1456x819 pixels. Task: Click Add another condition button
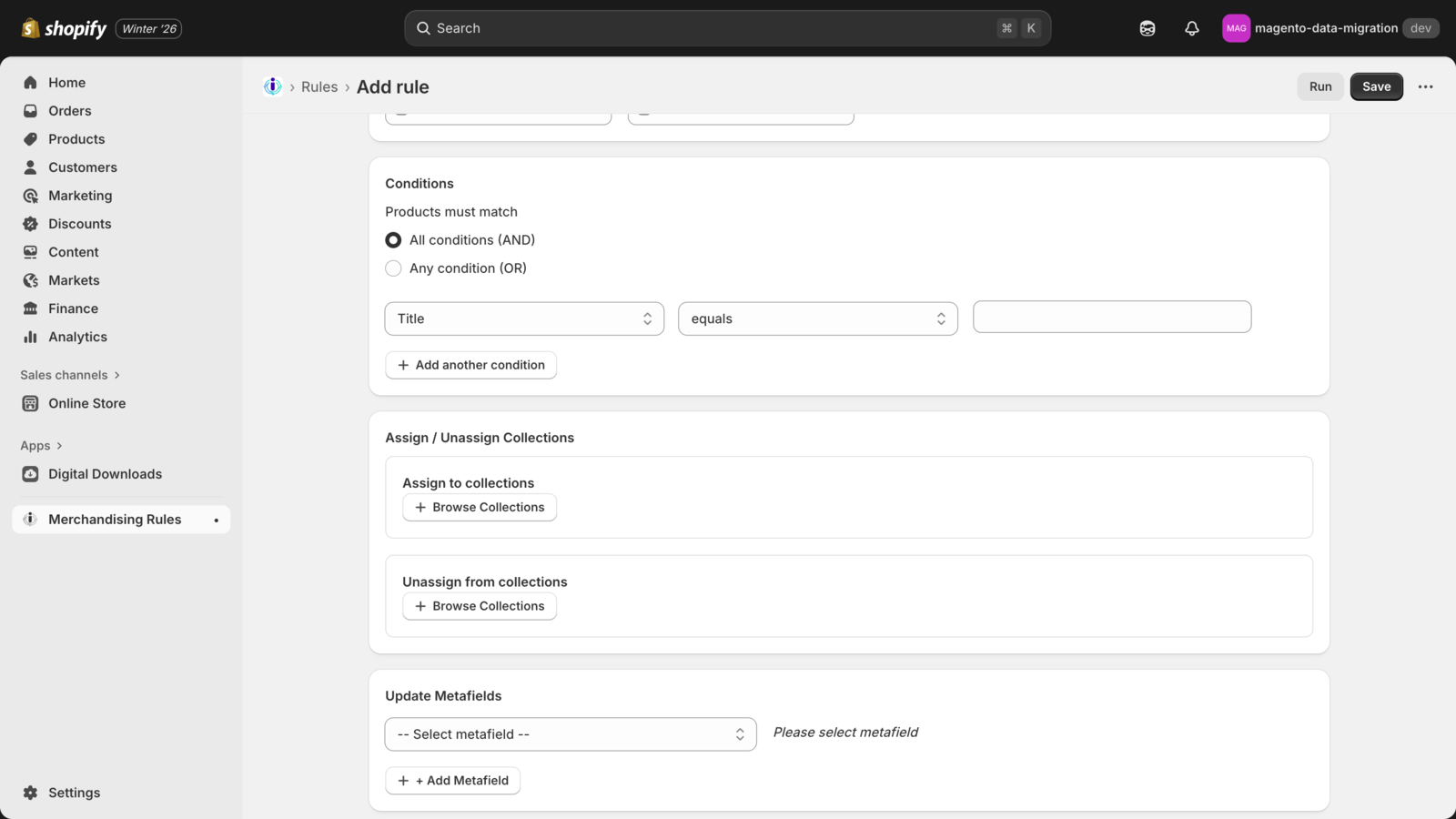(x=470, y=365)
